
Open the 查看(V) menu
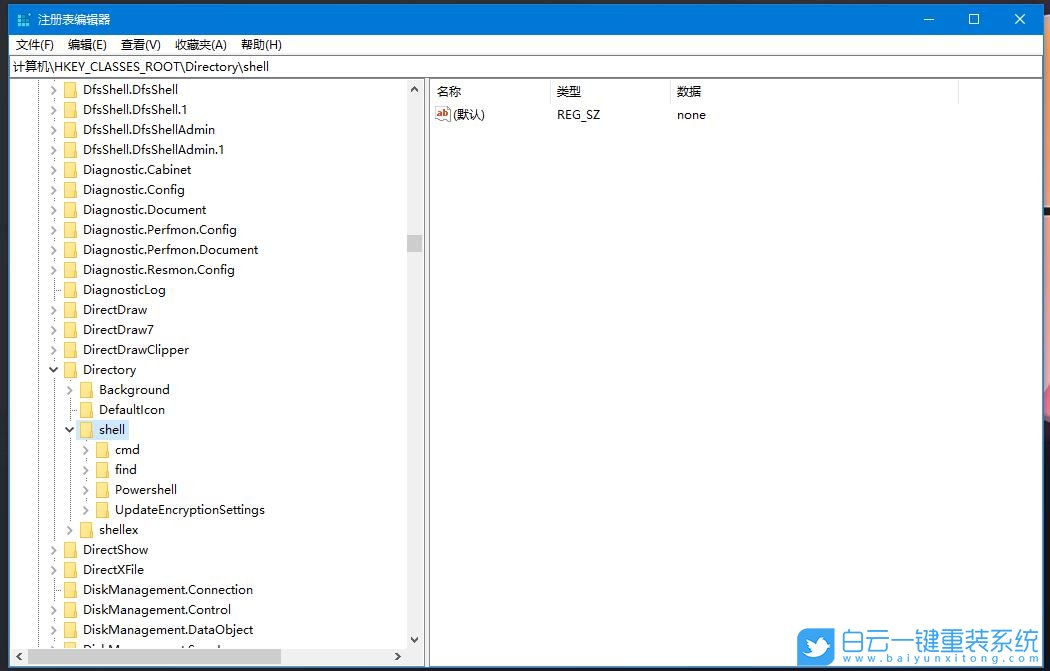(139, 44)
